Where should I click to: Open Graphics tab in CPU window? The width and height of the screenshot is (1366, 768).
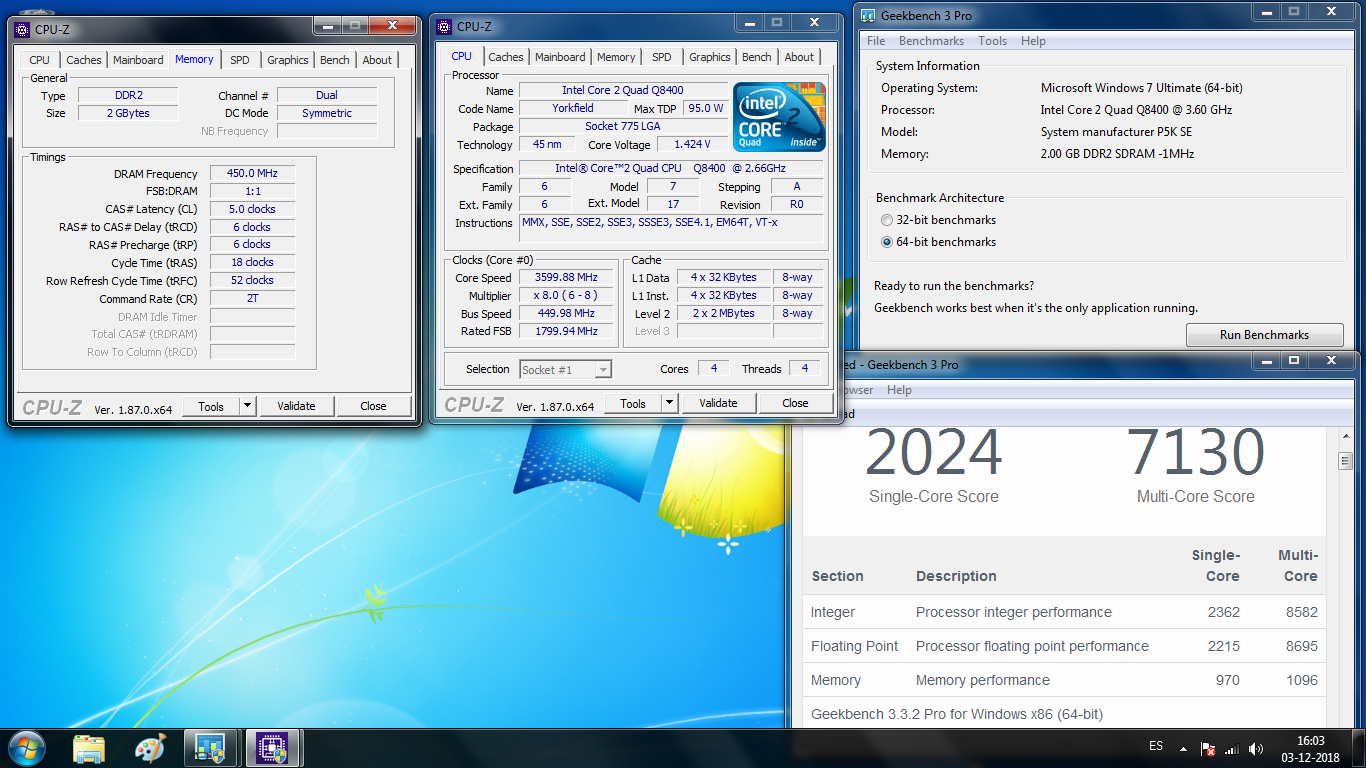[710, 57]
